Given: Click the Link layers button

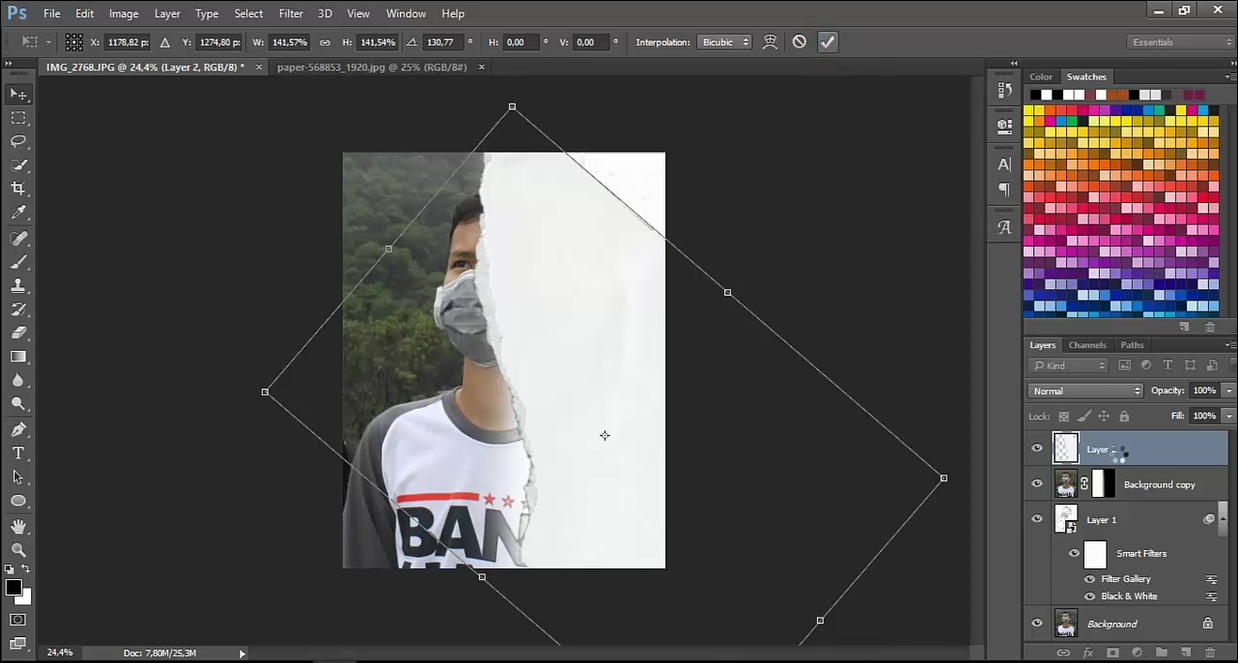Looking at the screenshot, I should (1063, 653).
